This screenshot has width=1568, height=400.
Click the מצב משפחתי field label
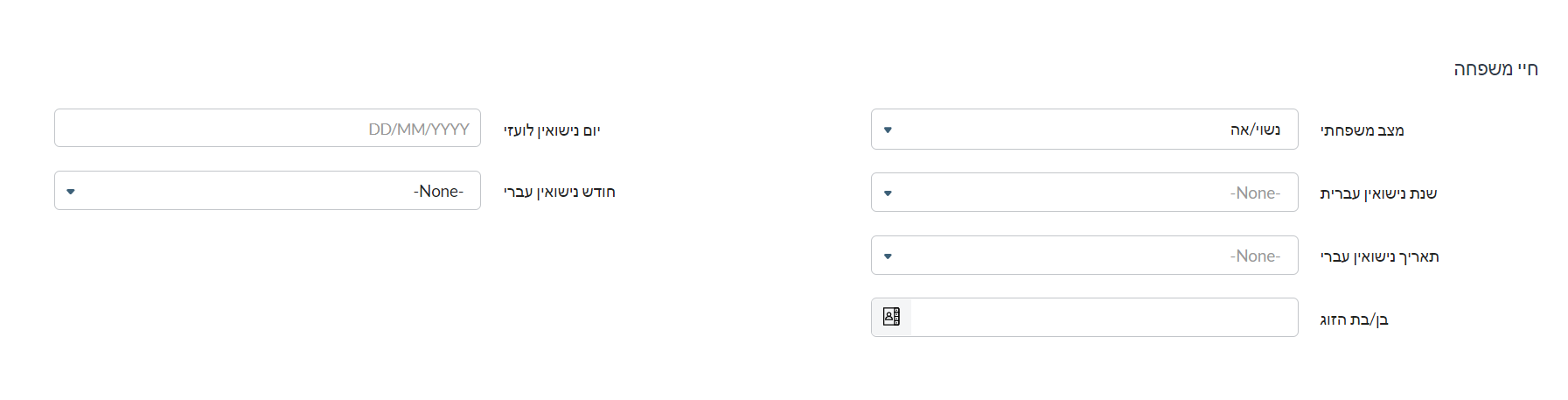point(1362,130)
